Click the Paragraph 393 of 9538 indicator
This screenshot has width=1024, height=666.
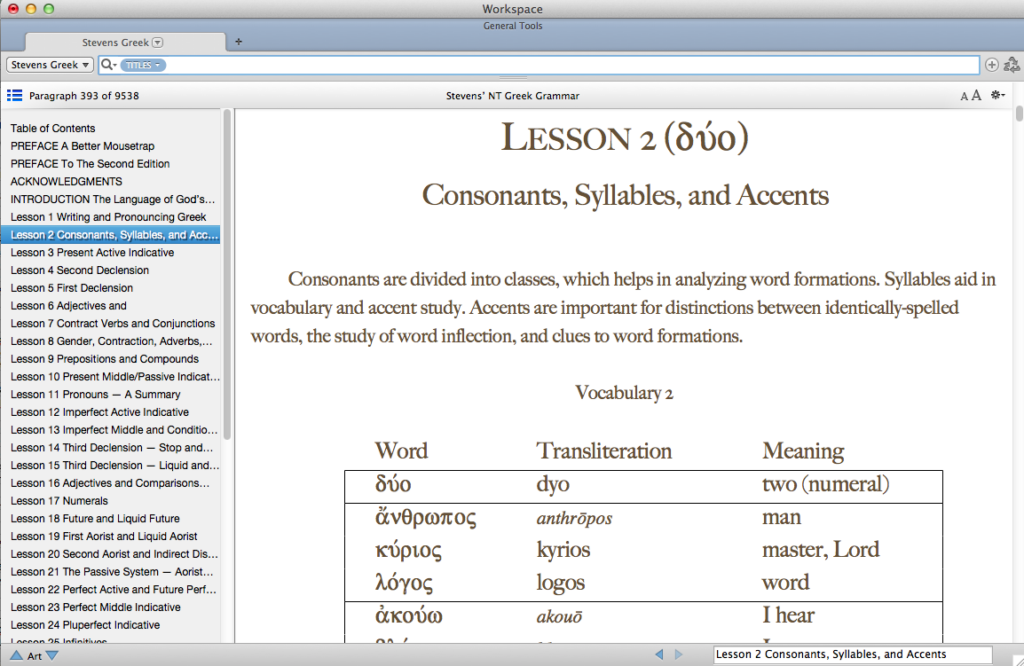(x=84, y=96)
